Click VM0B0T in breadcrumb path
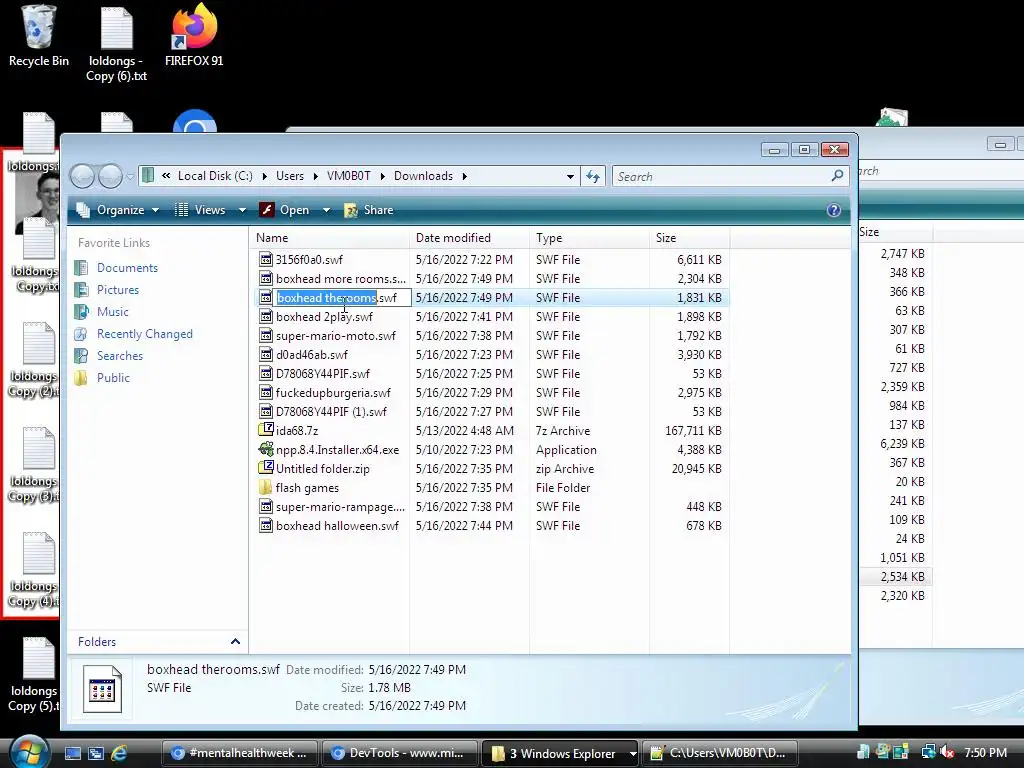Screen dimensions: 1024x768 tap(349, 176)
